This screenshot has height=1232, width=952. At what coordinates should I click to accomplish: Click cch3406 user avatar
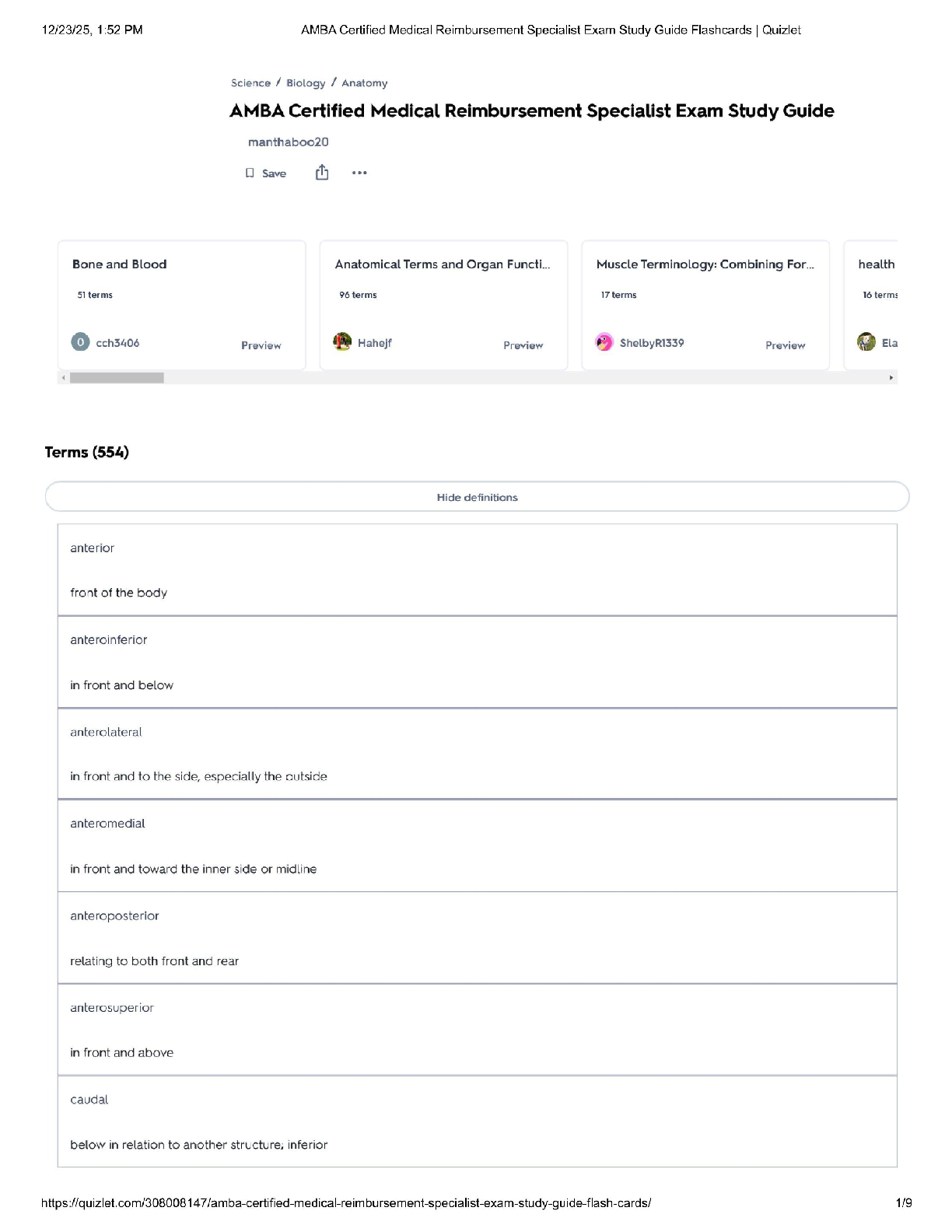pyautogui.click(x=80, y=342)
